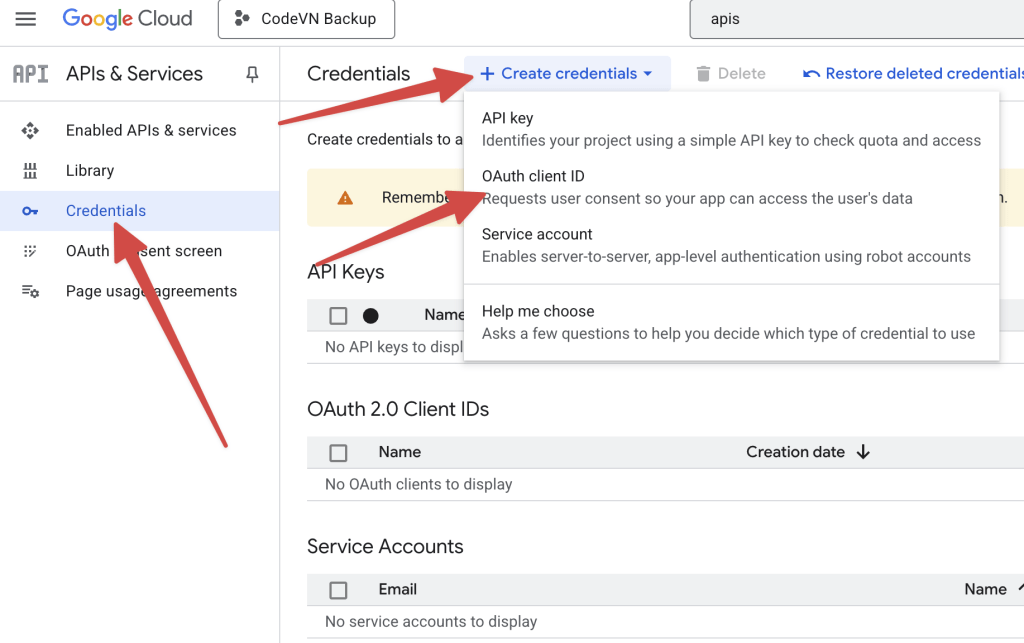1024x643 pixels.
Task: Check the OAuth 2.0 Client IDs select-all checkbox
Action: tap(338, 452)
